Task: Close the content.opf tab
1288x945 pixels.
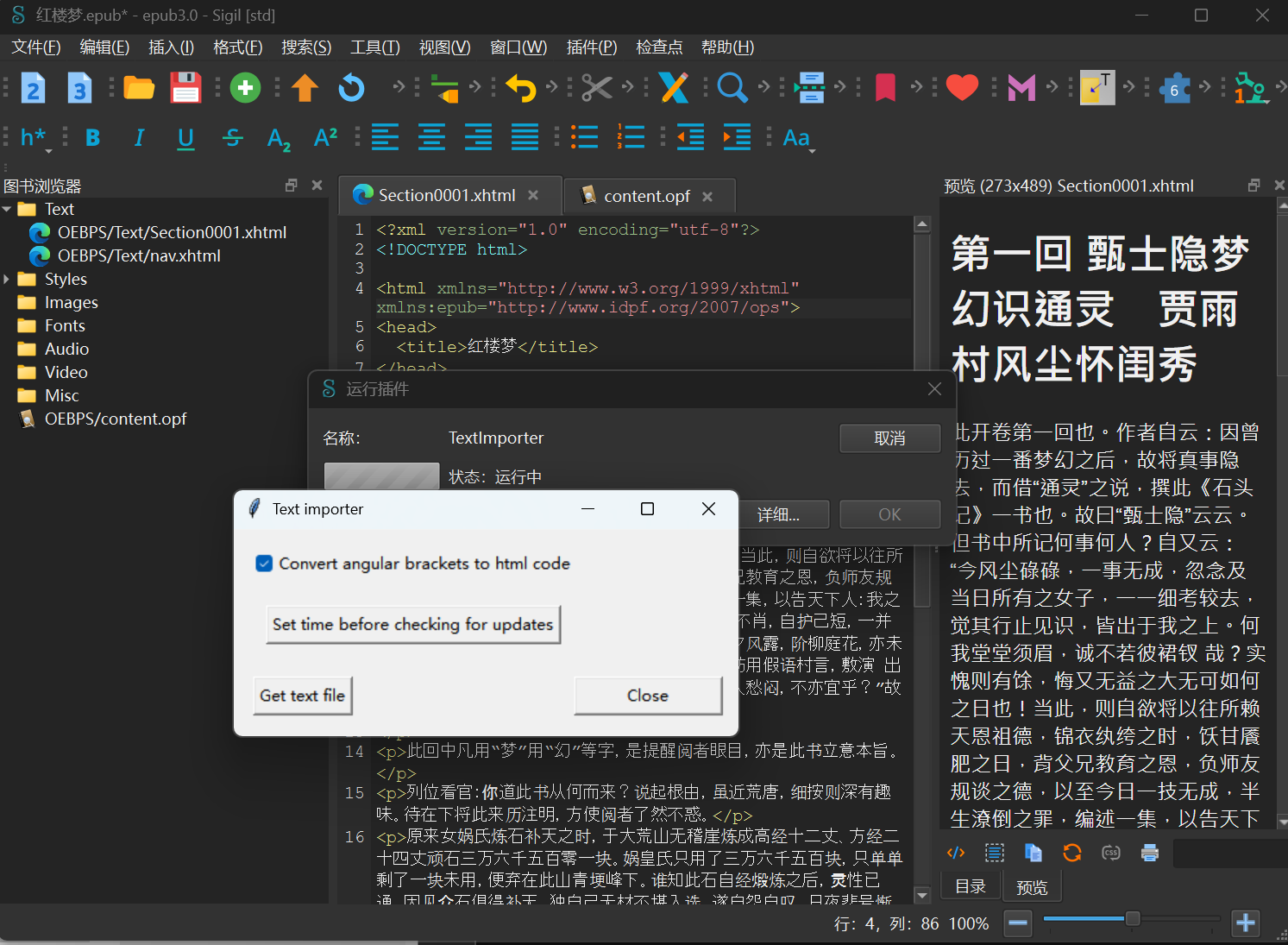Action: (707, 197)
